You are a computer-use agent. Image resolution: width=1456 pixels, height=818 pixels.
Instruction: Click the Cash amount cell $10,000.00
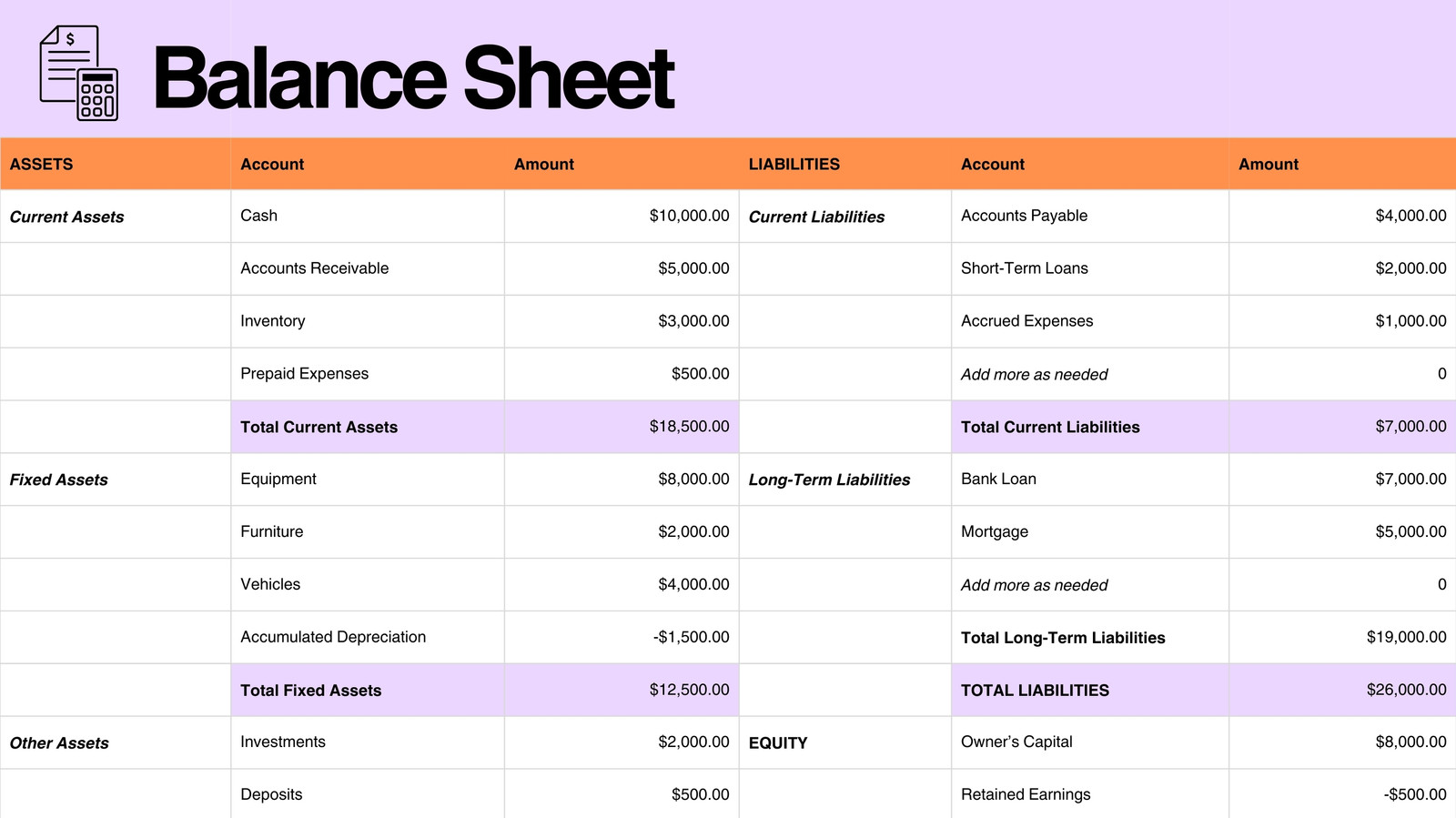pos(622,216)
